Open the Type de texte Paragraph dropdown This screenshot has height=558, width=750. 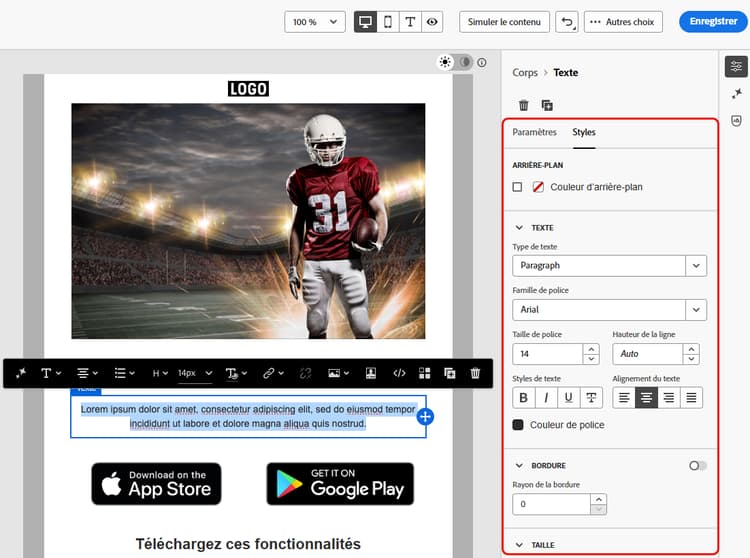[609, 266]
